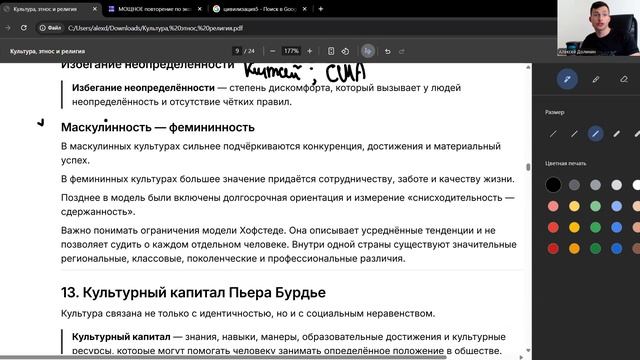640x360 pixels.
Task: Click the horizontal scrollbar at bottom
Action: click(224, 357)
